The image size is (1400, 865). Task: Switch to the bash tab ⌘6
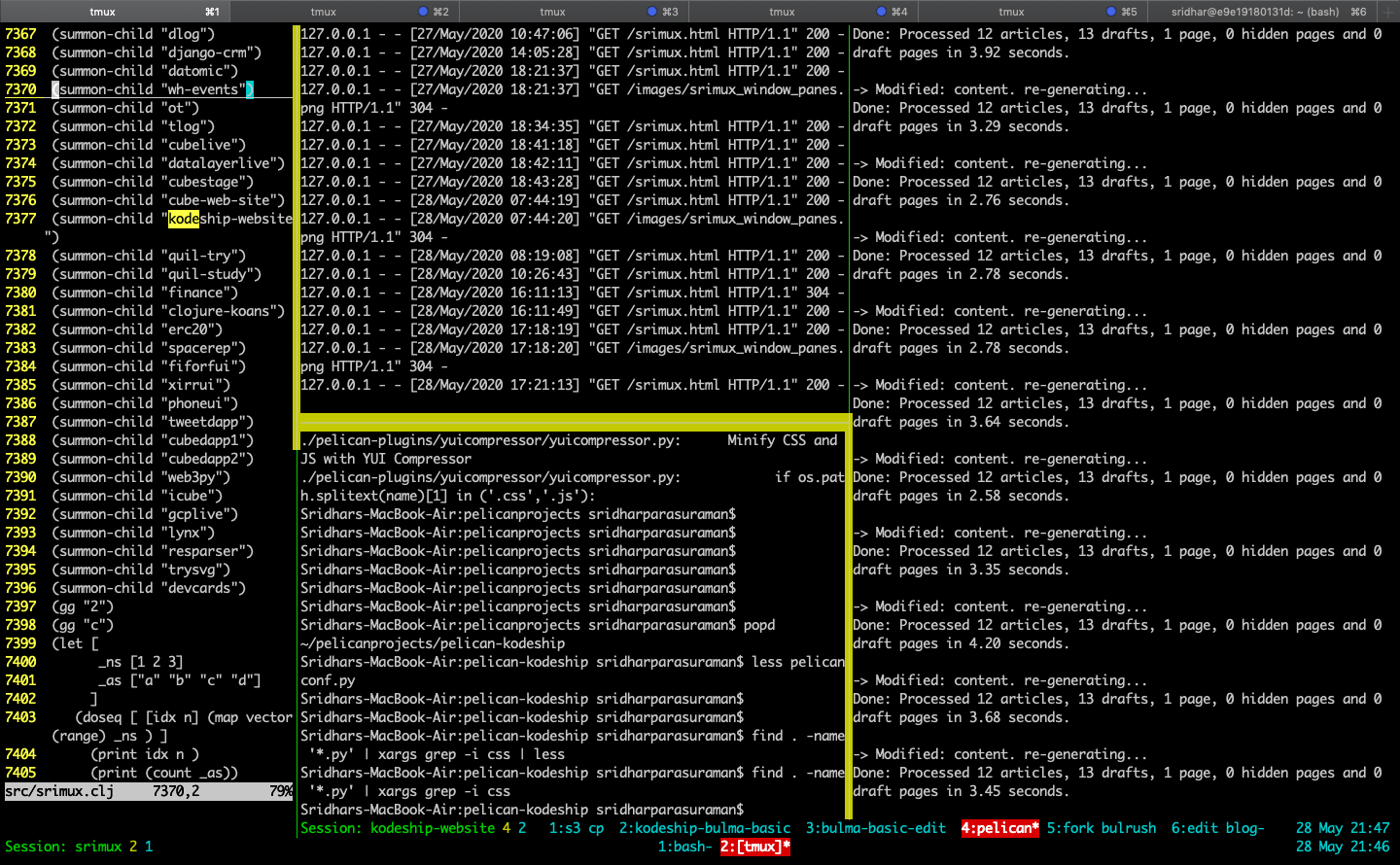point(1262,12)
